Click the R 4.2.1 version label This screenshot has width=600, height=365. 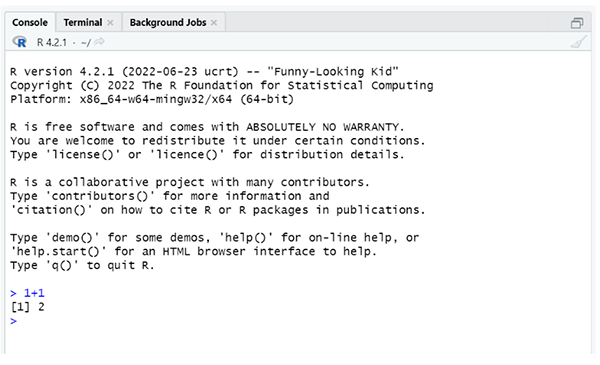click(x=52, y=42)
